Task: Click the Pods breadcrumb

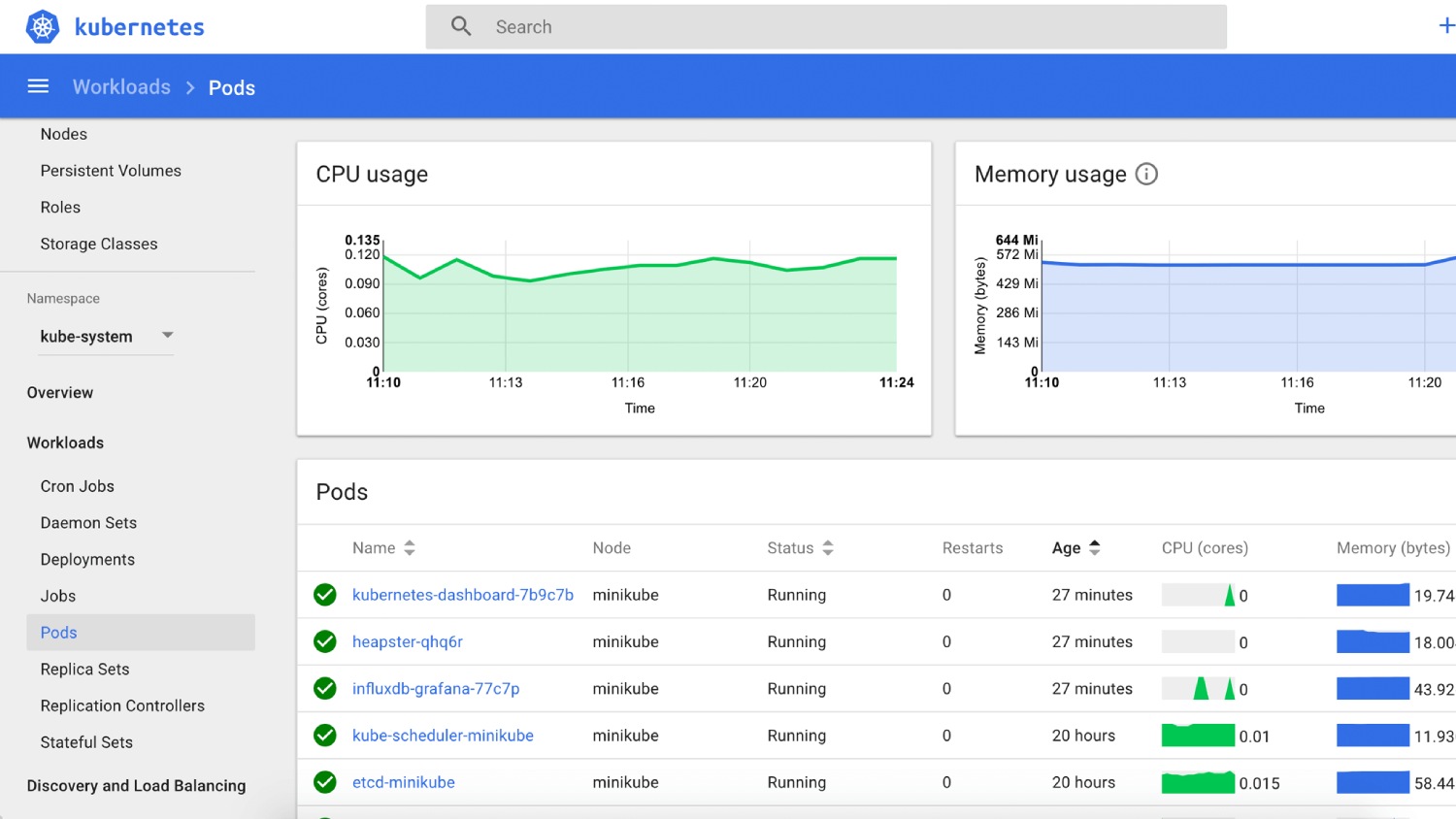Action: pos(232,87)
